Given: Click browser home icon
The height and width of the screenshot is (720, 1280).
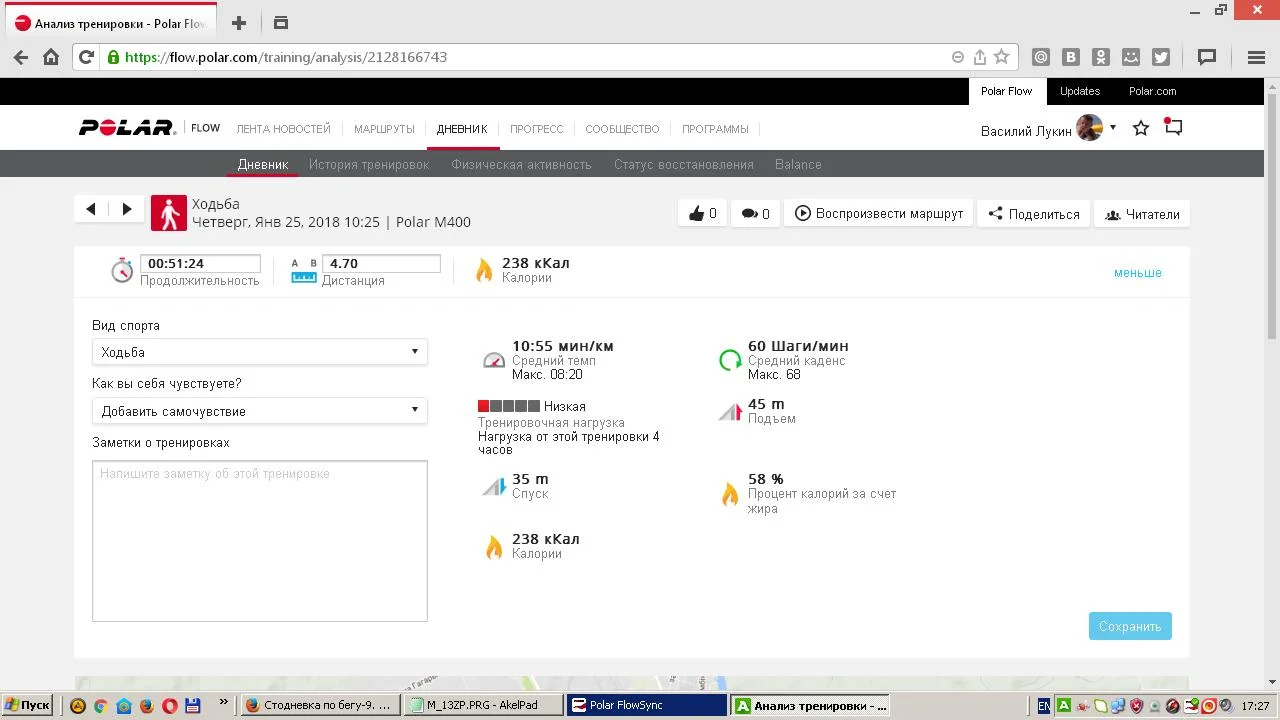Looking at the screenshot, I should coord(51,57).
